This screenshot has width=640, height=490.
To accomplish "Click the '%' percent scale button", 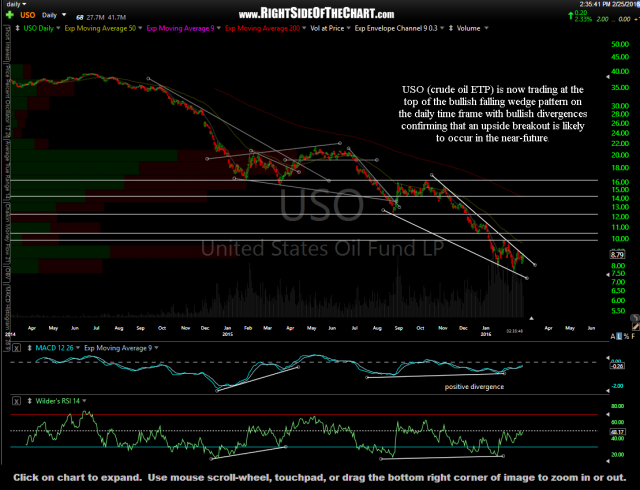I will [626, 336].
